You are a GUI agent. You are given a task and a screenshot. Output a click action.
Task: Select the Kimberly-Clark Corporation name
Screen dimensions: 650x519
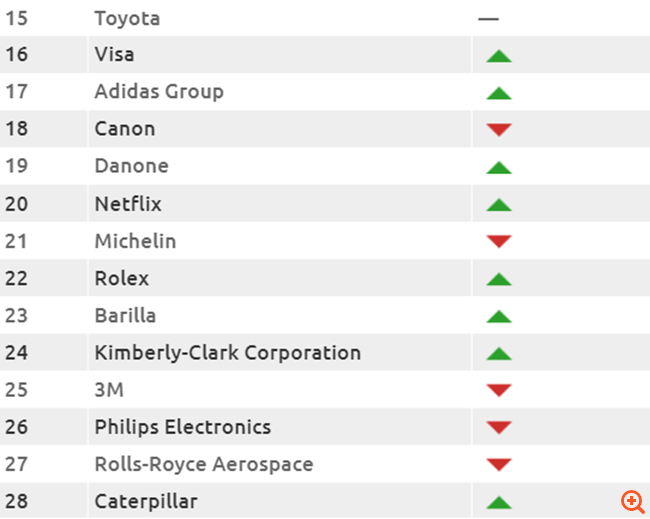pos(227,352)
